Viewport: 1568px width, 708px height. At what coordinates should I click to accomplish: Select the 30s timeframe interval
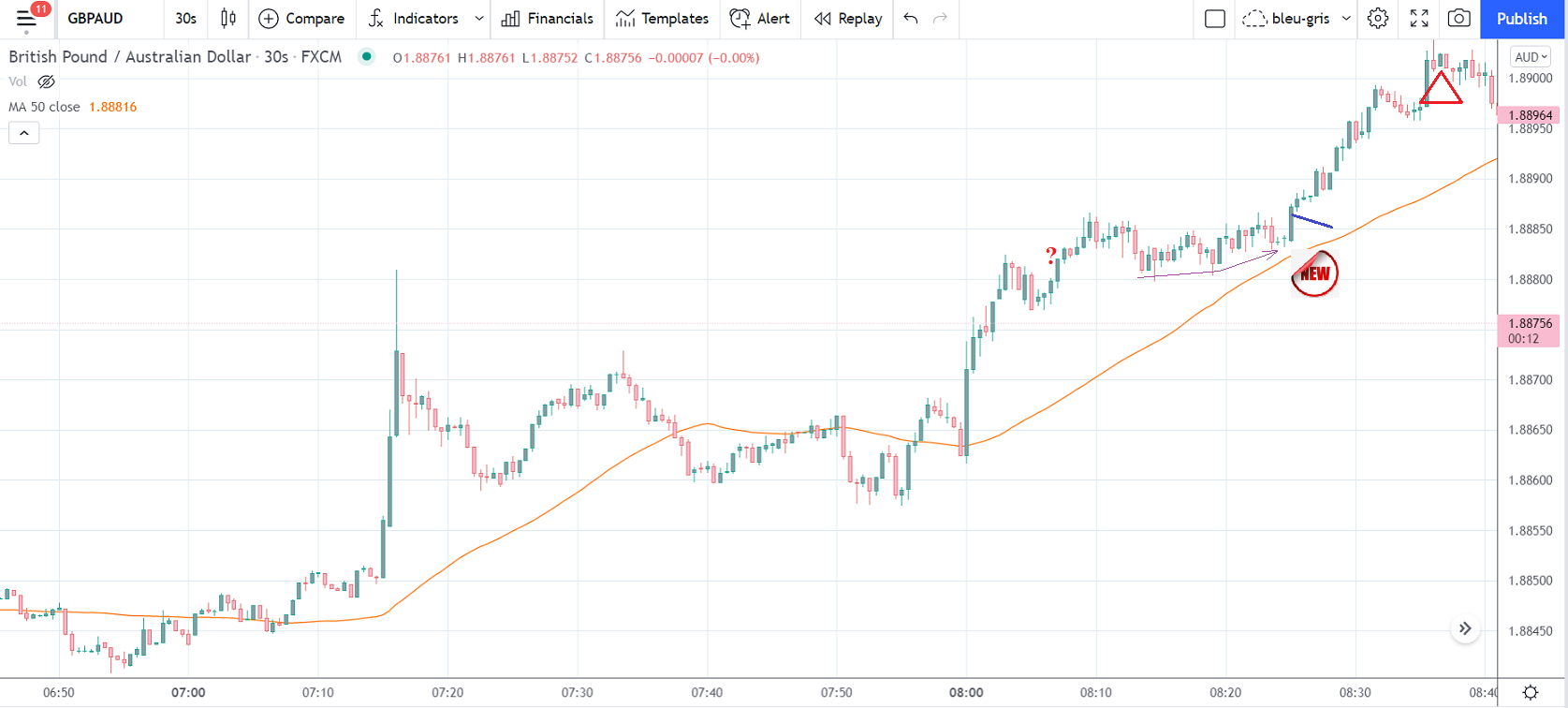pos(185,19)
